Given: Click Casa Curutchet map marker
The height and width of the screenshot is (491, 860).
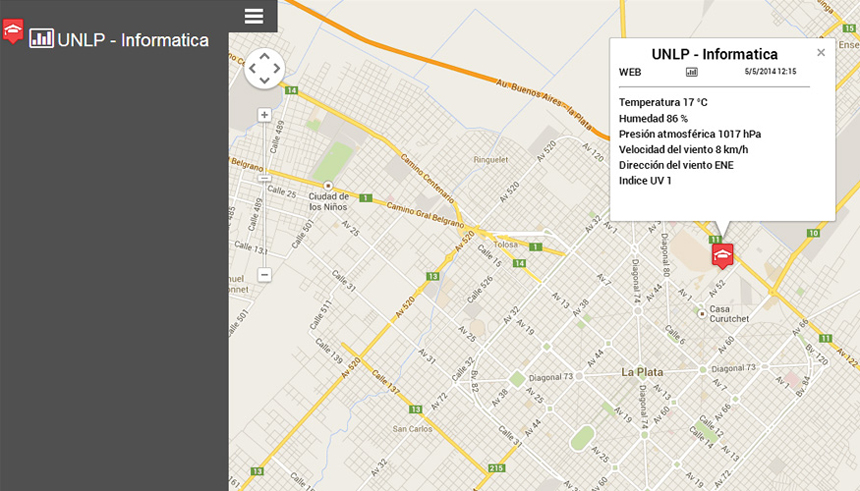Looking at the screenshot, I should 701,314.
